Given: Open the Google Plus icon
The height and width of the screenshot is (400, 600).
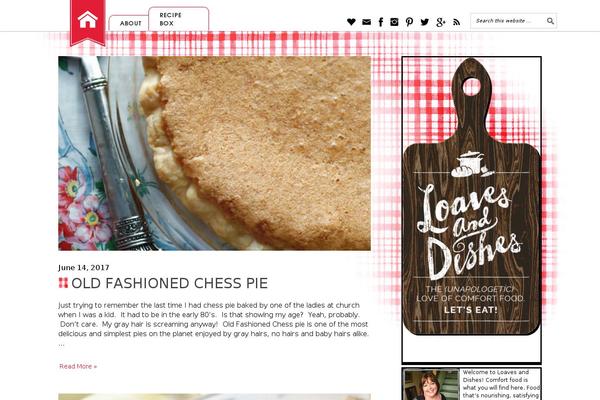Looking at the screenshot, I should click(x=441, y=22).
